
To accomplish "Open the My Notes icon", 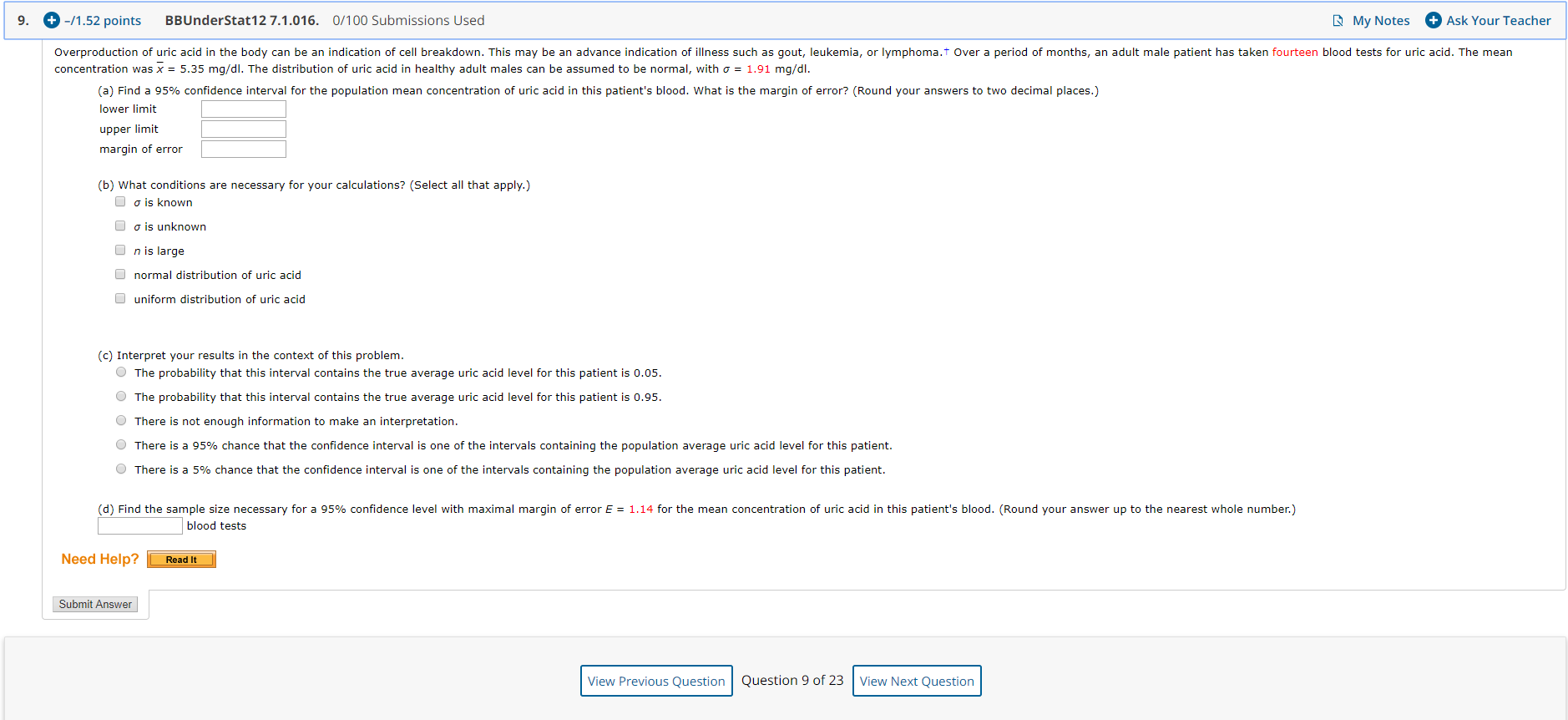I will point(1338,21).
